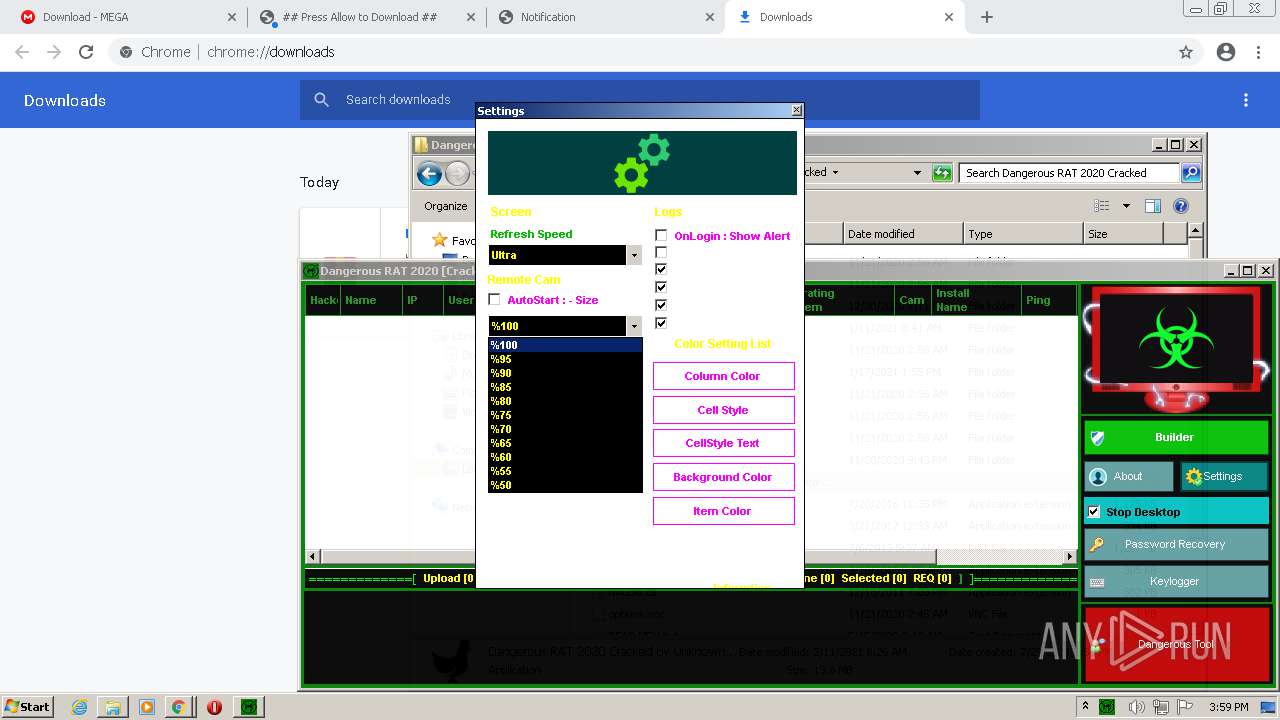This screenshot has height=720, width=1280.
Task: Change Explorer view with the views icon
Action: pos(1102,206)
